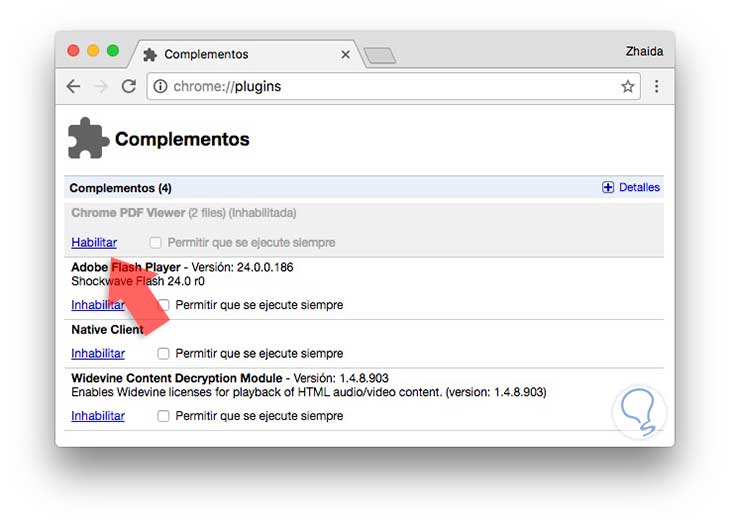Screen dimensions: 730x526
Task: Check always-run box for Chrome PDF Viewer
Action: point(155,243)
